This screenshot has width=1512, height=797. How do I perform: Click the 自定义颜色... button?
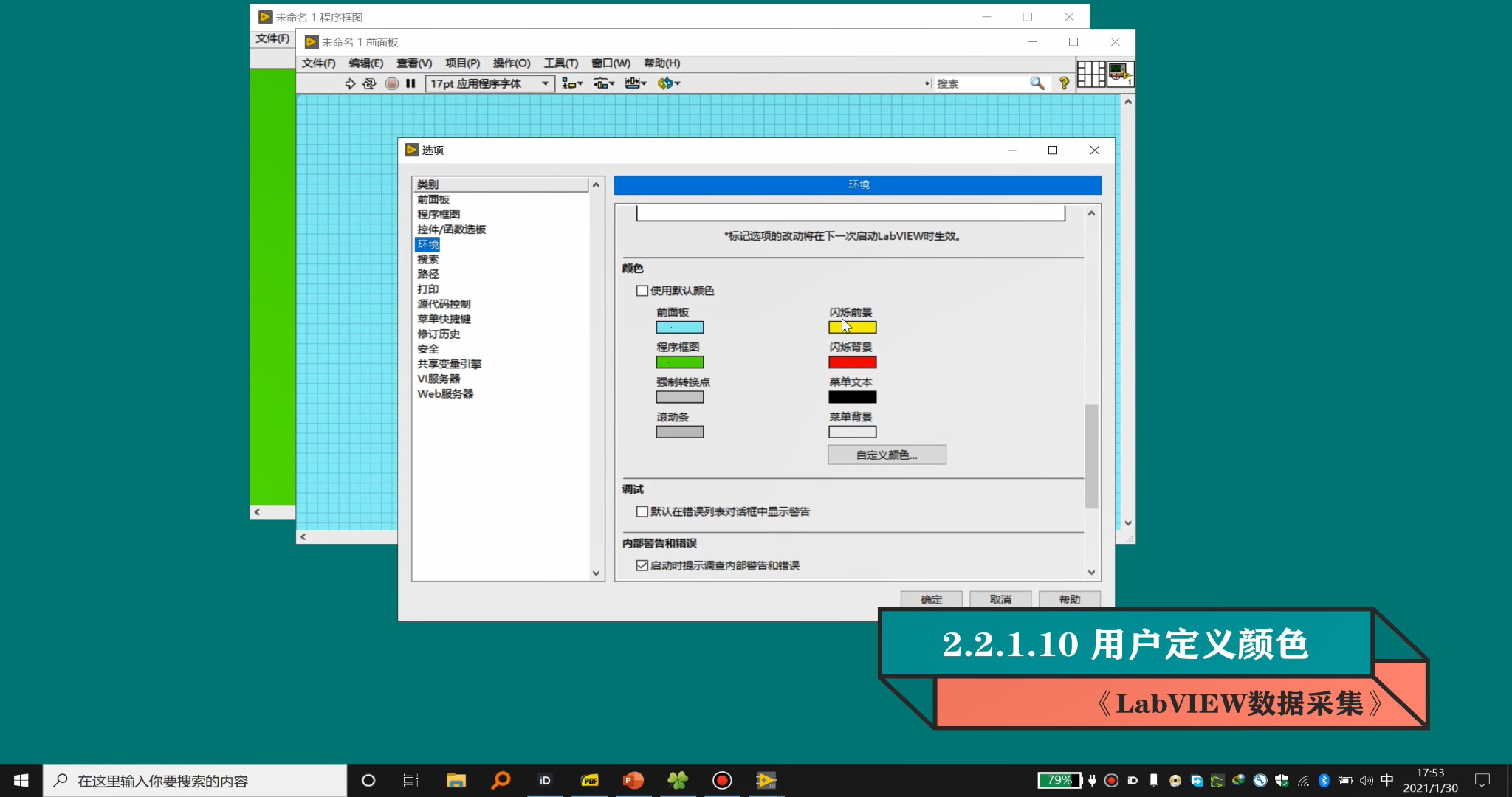887,455
